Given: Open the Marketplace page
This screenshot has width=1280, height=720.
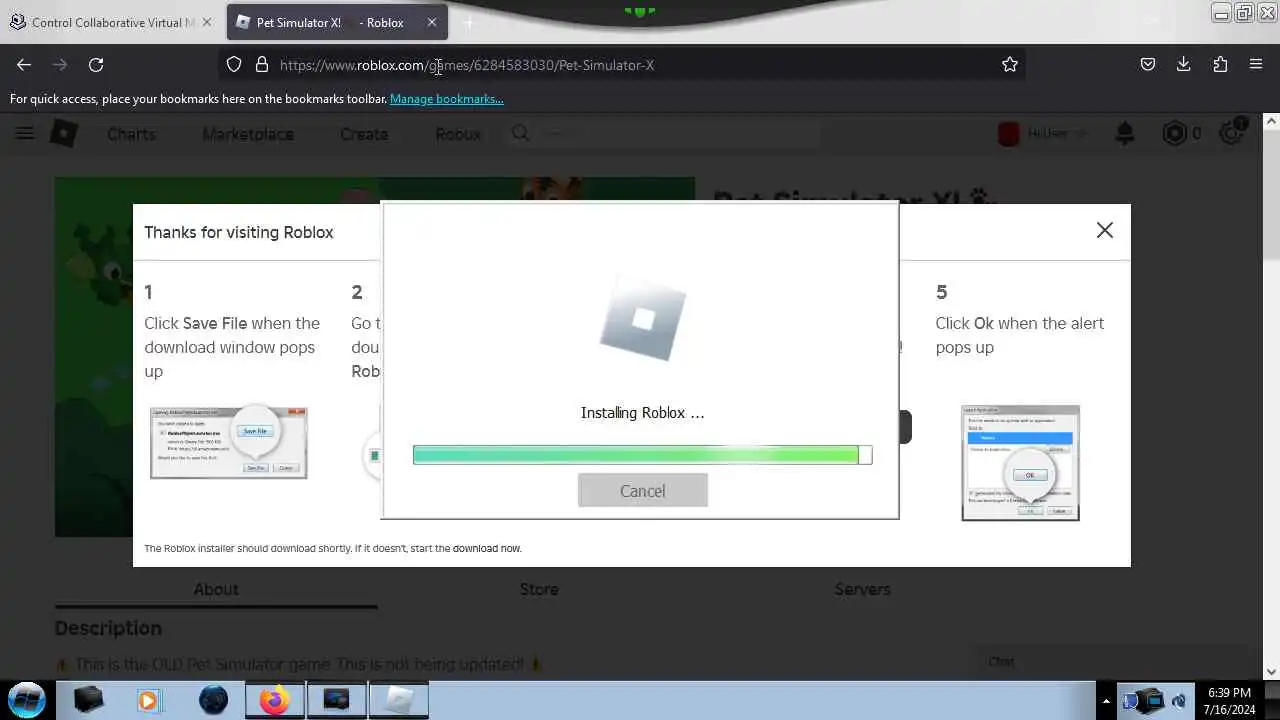Looking at the screenshot, I should (x=248, y=134).
